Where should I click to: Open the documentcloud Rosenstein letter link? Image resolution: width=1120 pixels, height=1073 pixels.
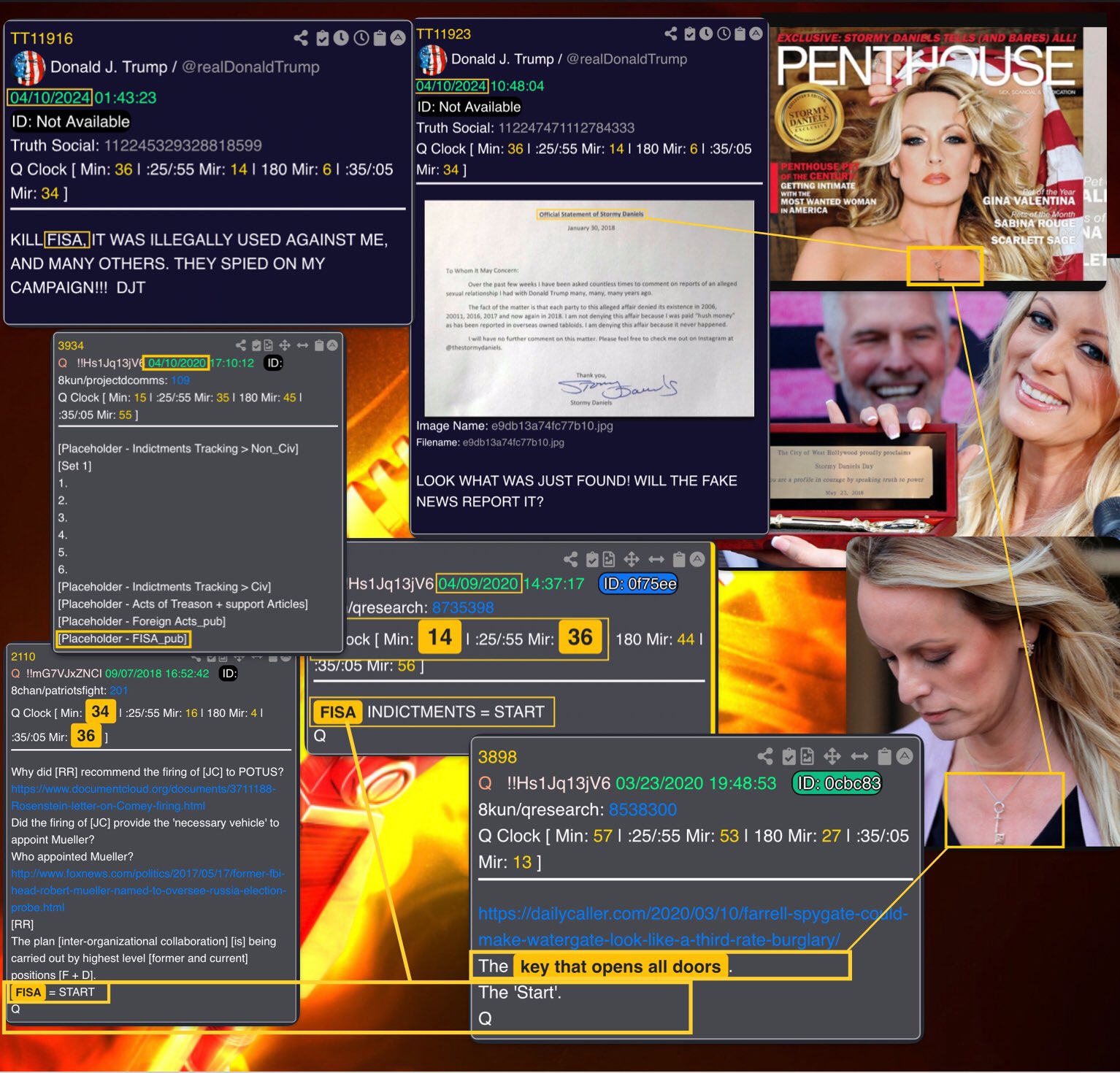coord(143,797)
